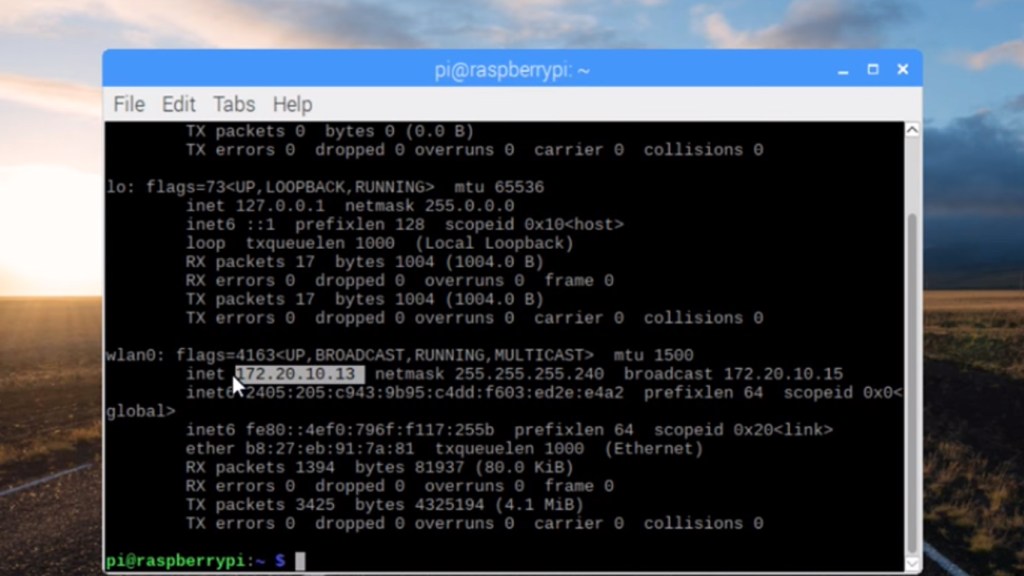Click the bytes 4325194 (4.1 MiB) value
This screenshot has height=576, width=1024.
[x=469, y=505]
